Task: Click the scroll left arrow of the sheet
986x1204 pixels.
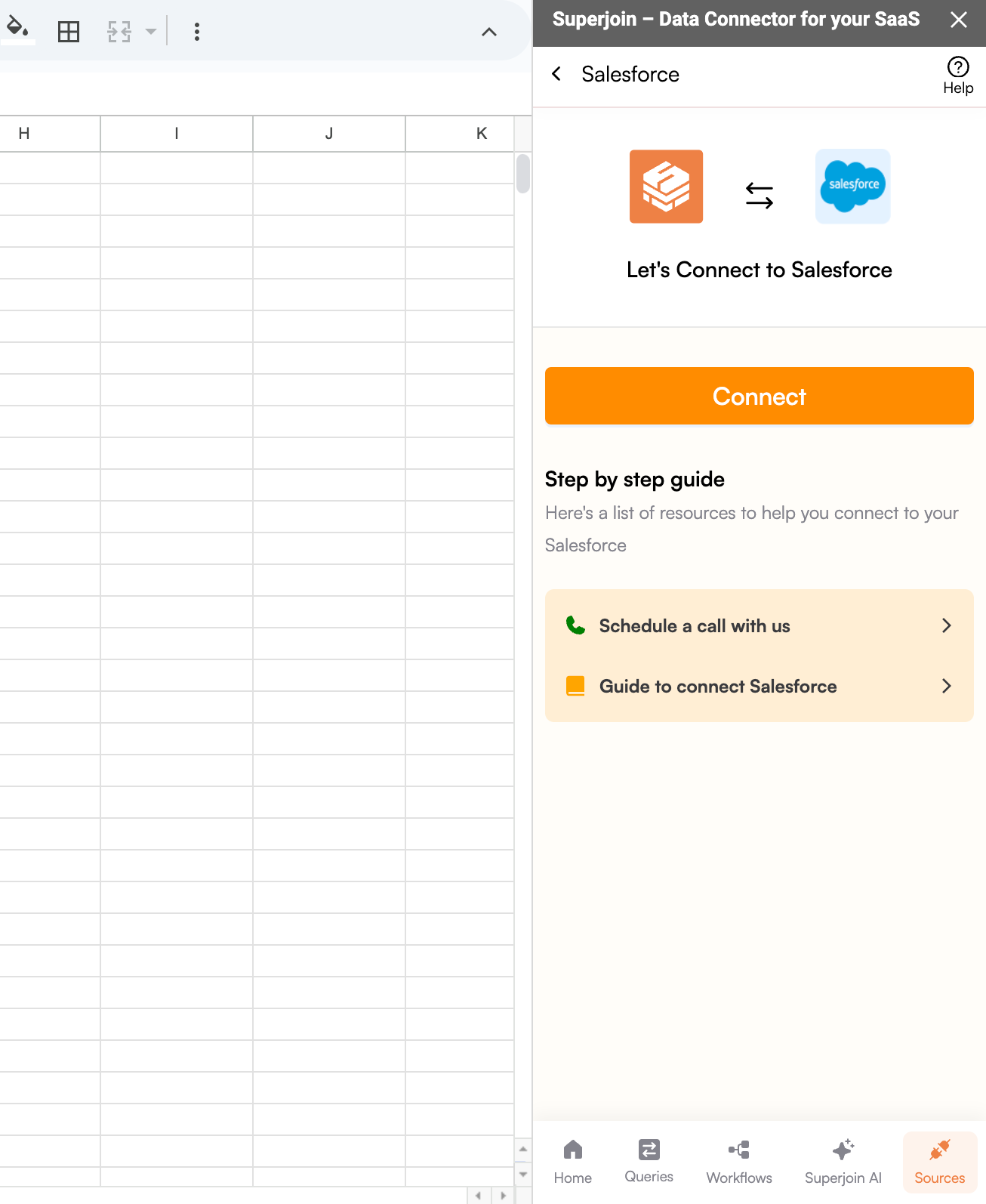Action: coord(479,1196)
